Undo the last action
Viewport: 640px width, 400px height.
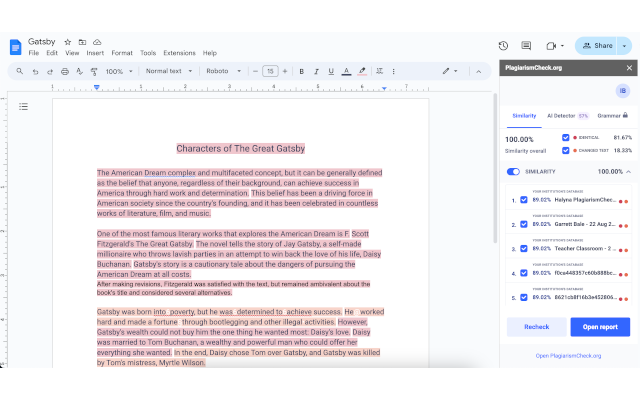[36, 71]
